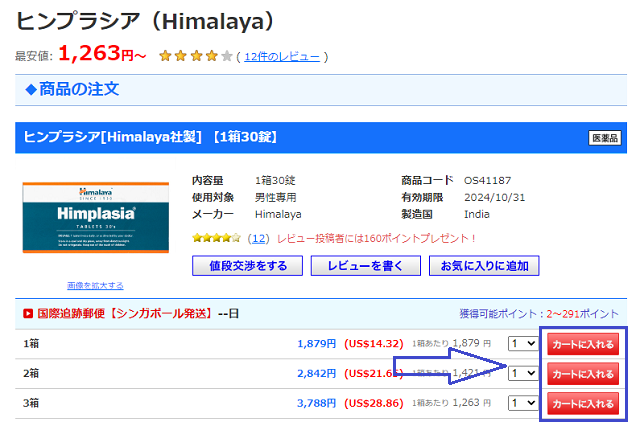Add 1箱 to cart with カートに入れる
This screenshot has height=430, width=640.
click(x=583, y=344)
